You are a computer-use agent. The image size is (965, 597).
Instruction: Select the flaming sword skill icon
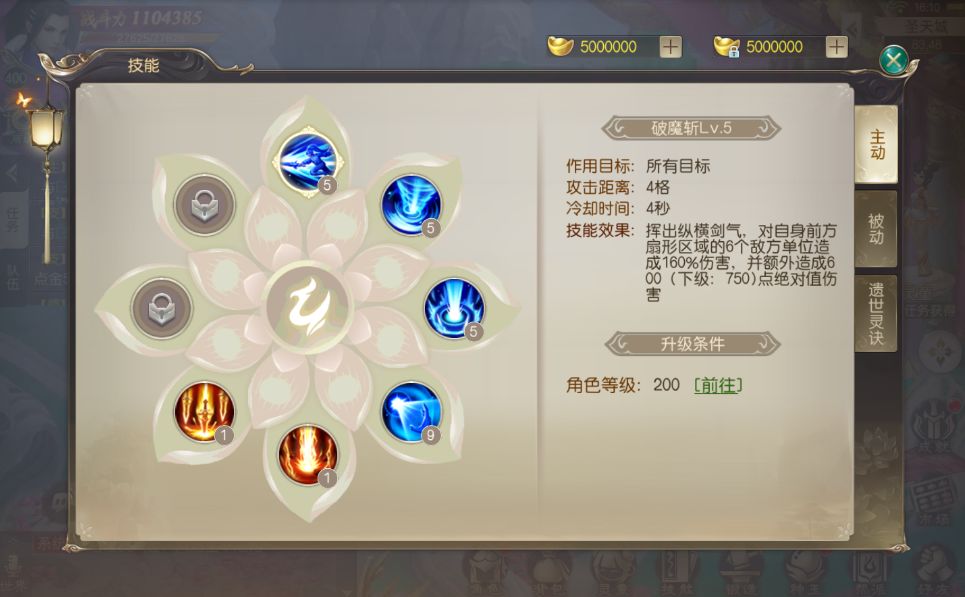pyautogui.click(x=204, y=412)
